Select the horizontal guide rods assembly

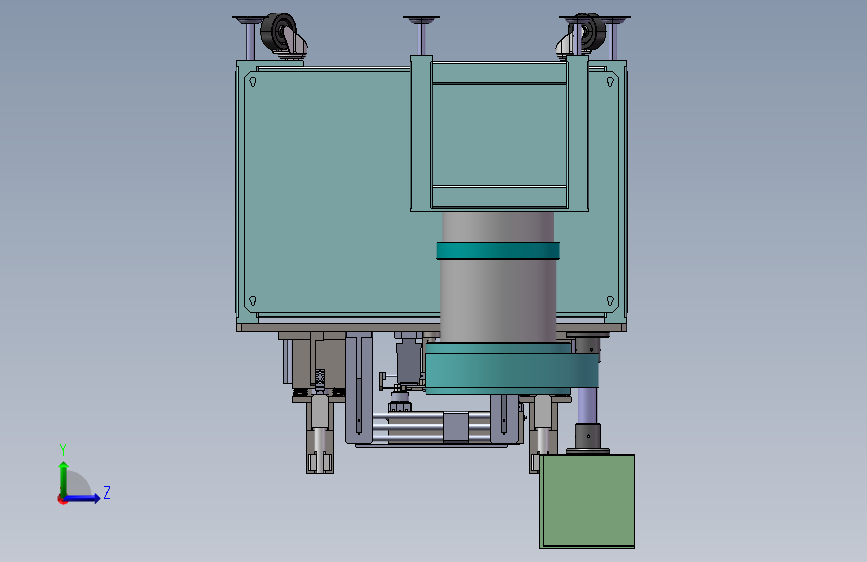(x=431, y=426)
